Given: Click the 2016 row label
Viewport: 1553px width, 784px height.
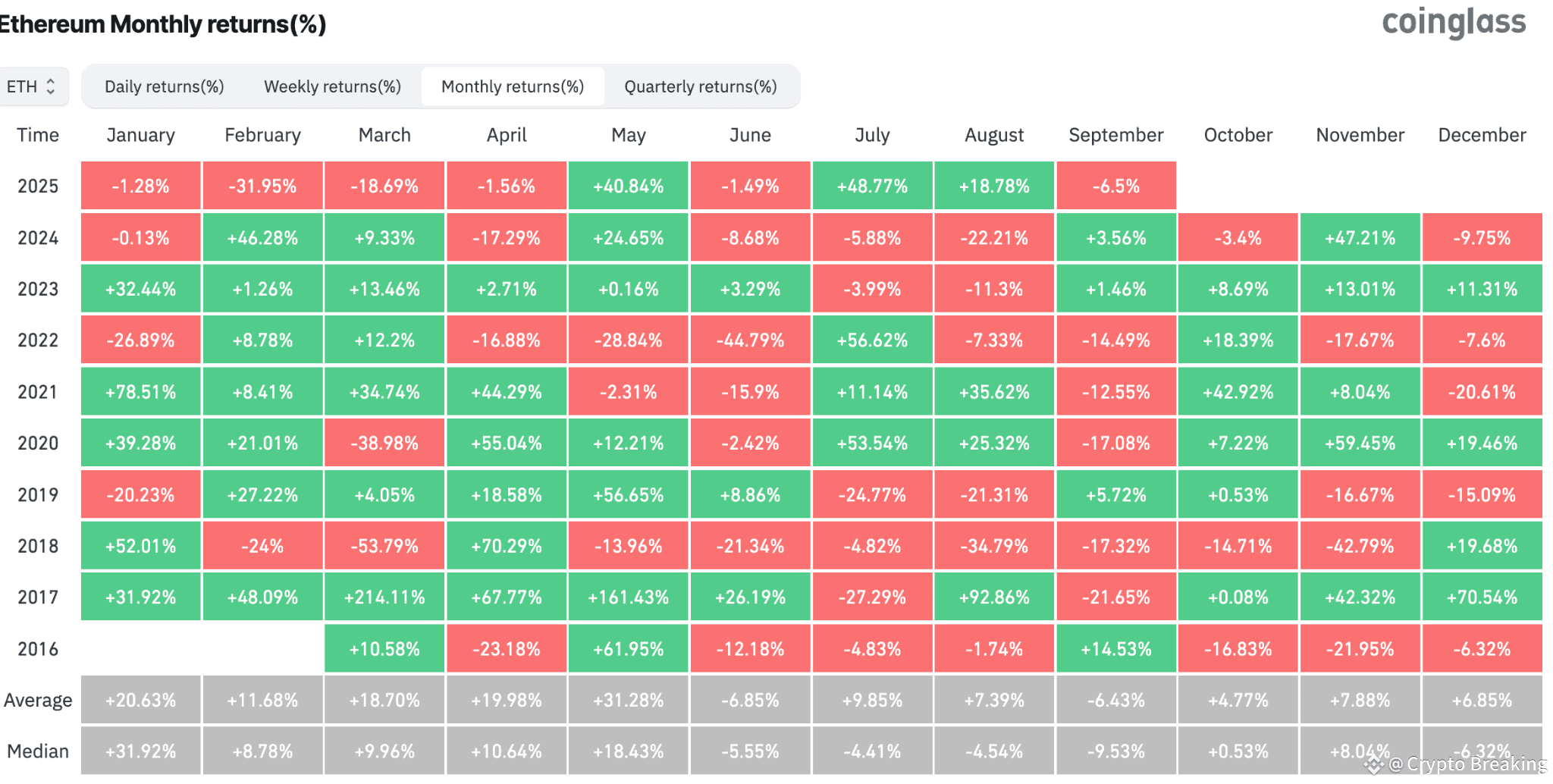Looking at the screenshot, I should [x=38, y=649].
